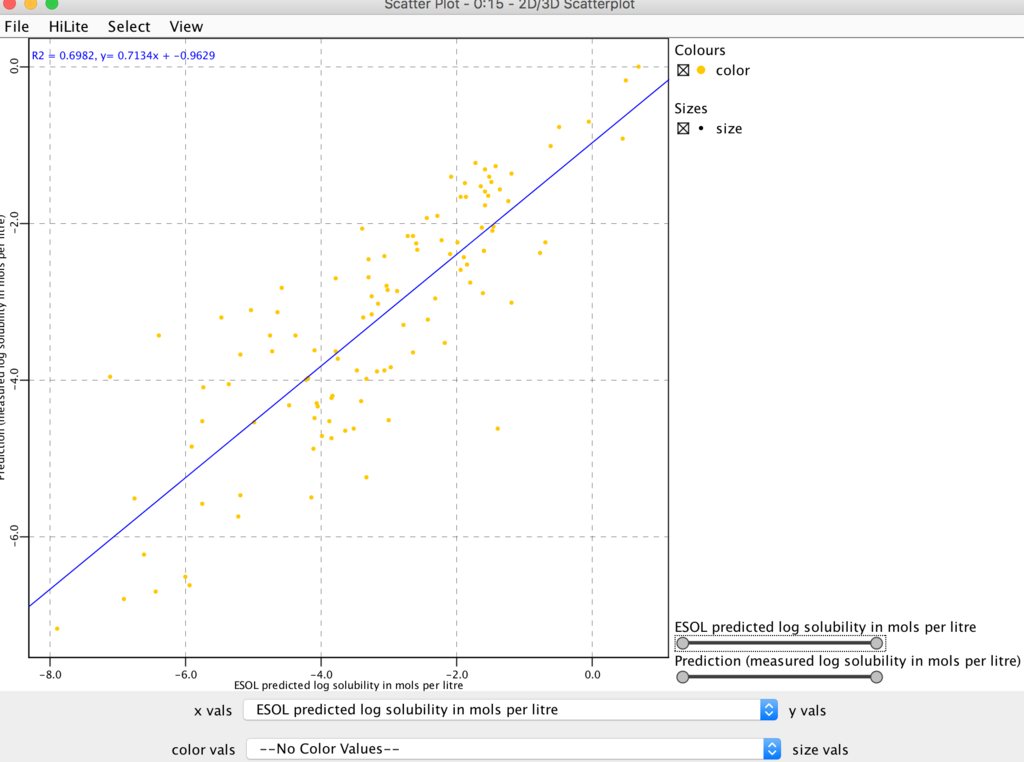
Task: Click the color vals dropdown stepper arrows
Action: point(771,749)
